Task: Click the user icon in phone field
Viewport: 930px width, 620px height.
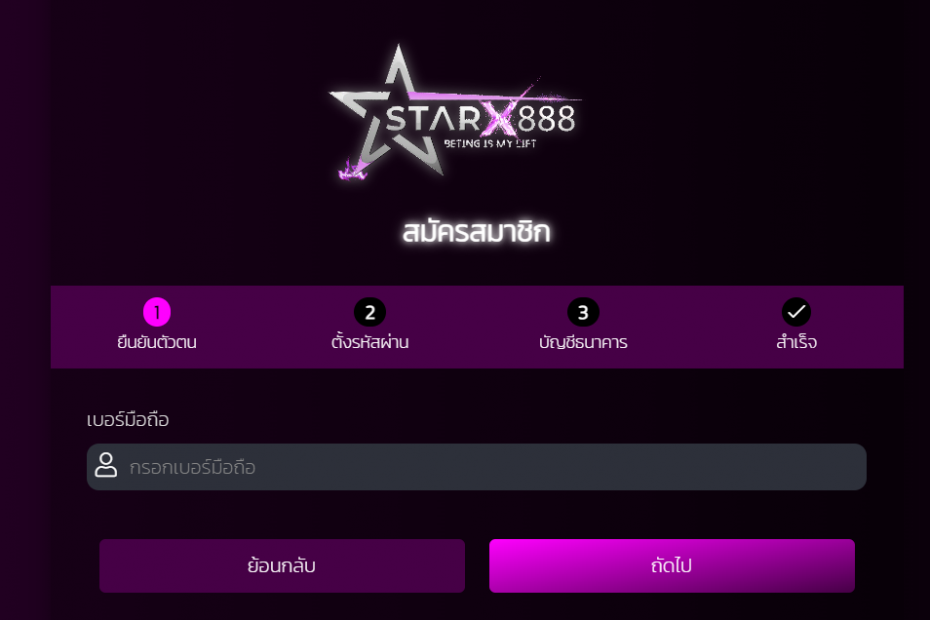Action: (106, 465)
